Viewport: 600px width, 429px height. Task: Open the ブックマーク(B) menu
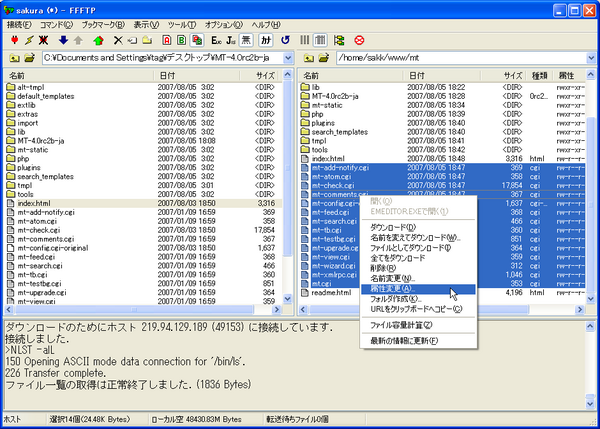click(x=103, y=25)
